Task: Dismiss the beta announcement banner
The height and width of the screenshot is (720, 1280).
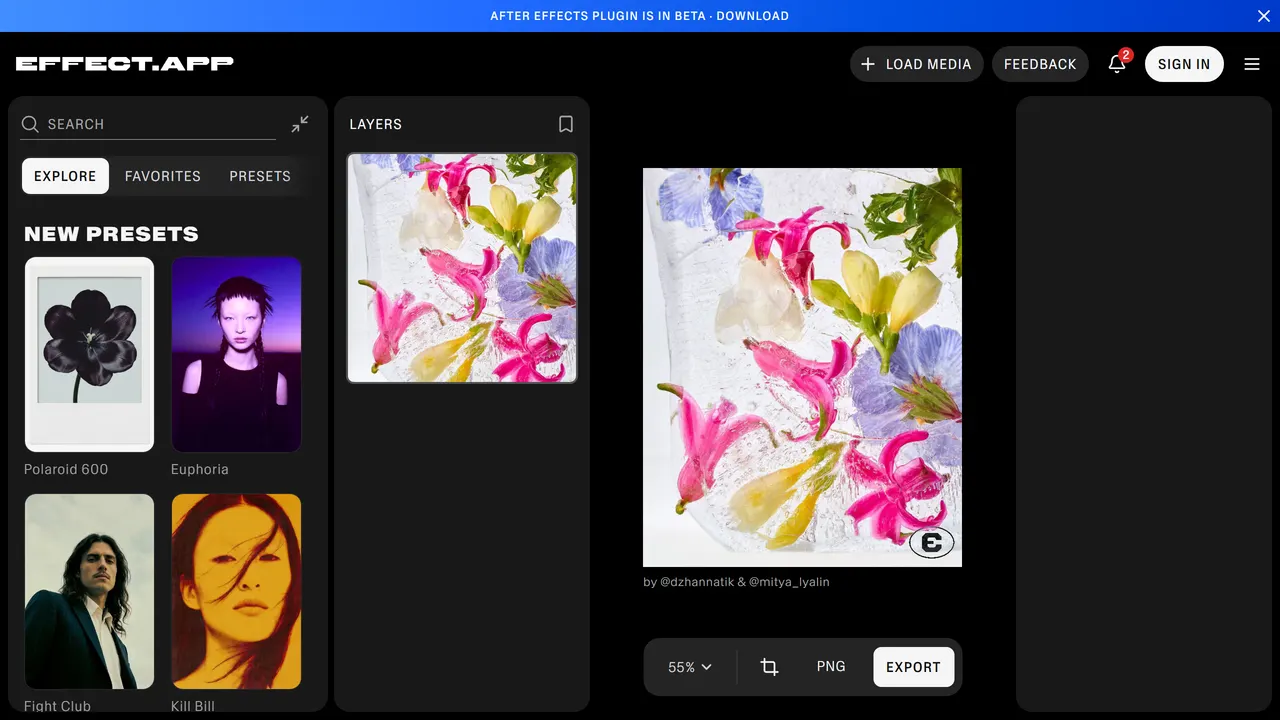Action: click(x=1263, y=16)
